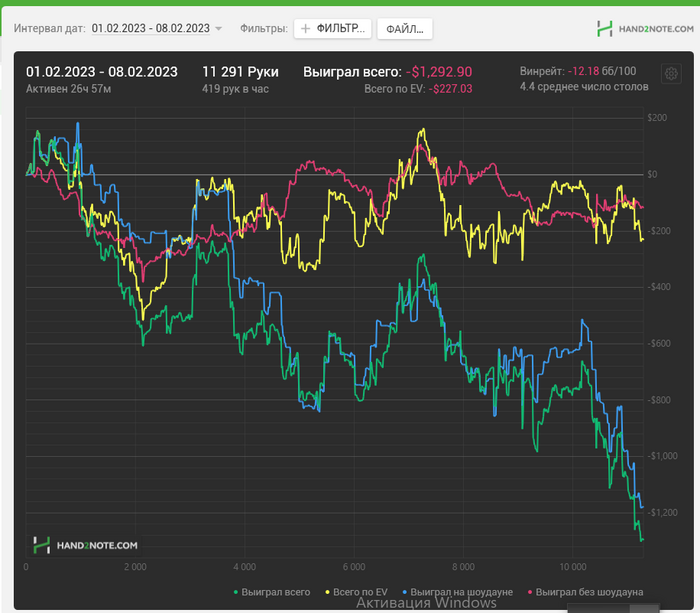This screenshot has height=613, width=700.
Task: Click the Hand2Note logo top right
Action: (x=645, y=29)
